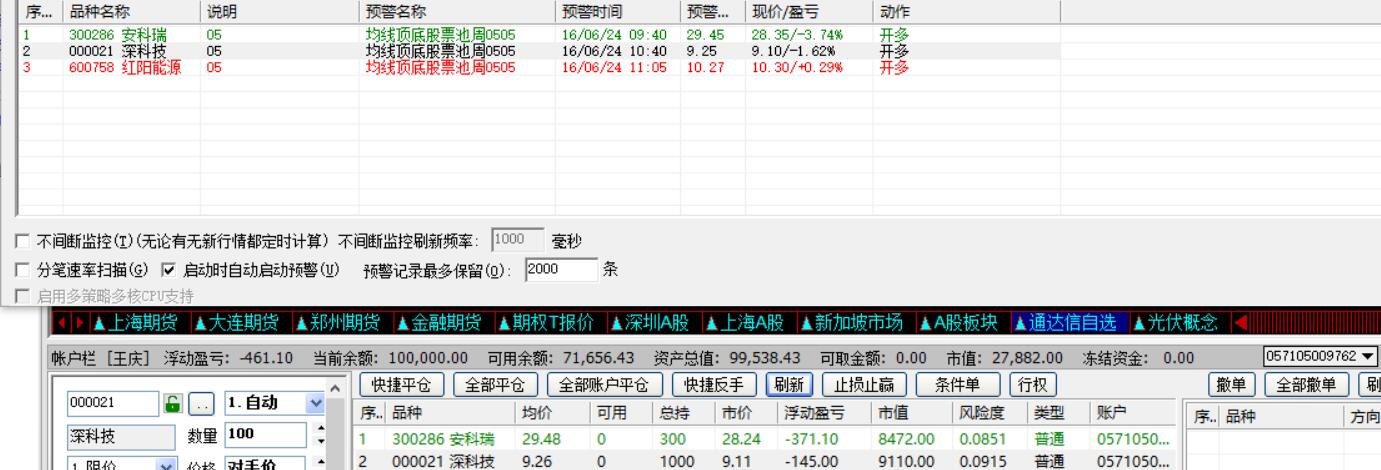Click the red right-scroll arrow on market tabs
The width and height of the screenshot is (1381, 470).
(x=78, y=322)
